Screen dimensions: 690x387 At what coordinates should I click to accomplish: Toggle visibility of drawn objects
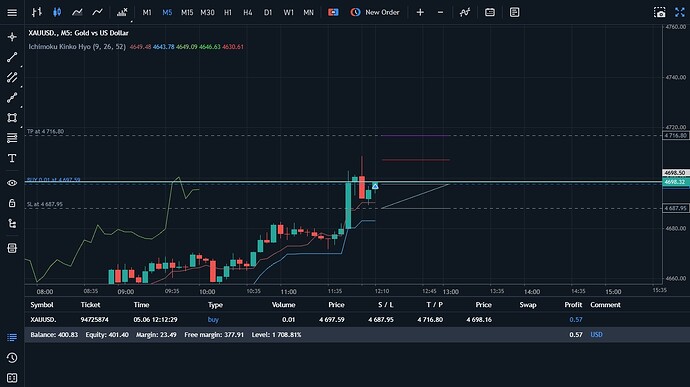pyautogui.click(x=12, y=183)
